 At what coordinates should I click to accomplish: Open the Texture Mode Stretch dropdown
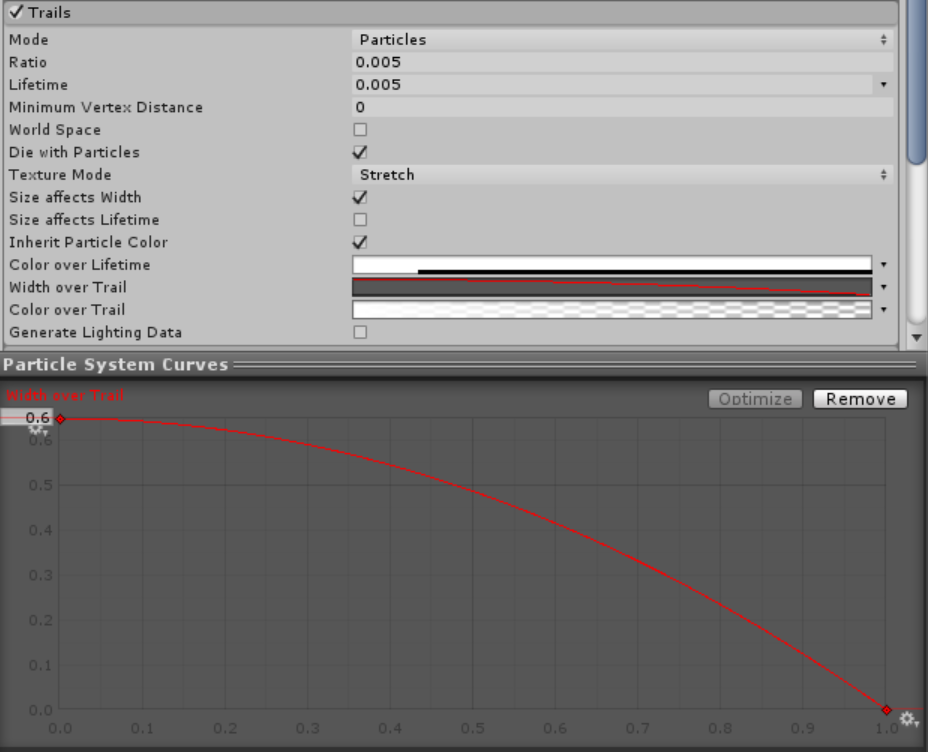click(622, 175)
